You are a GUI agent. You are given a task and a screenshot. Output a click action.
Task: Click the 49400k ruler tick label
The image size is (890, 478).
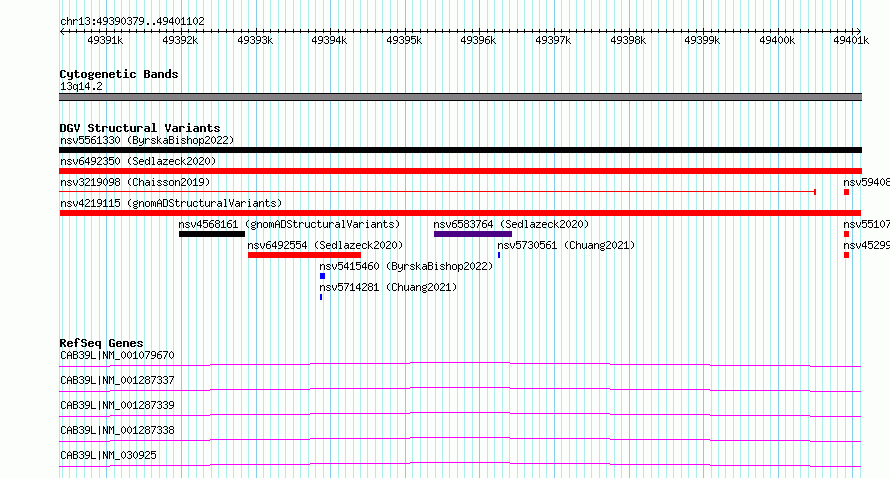[777, 40]
